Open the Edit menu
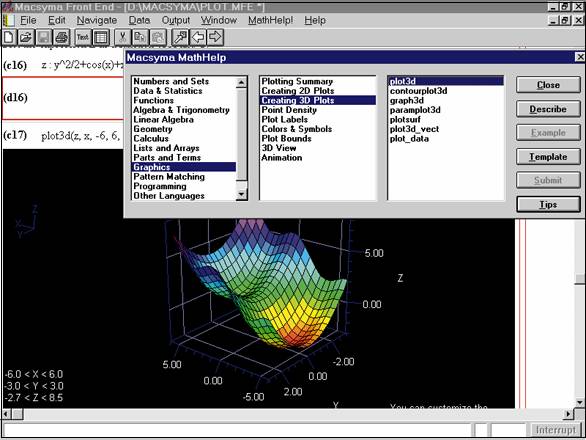 (57, 21)
